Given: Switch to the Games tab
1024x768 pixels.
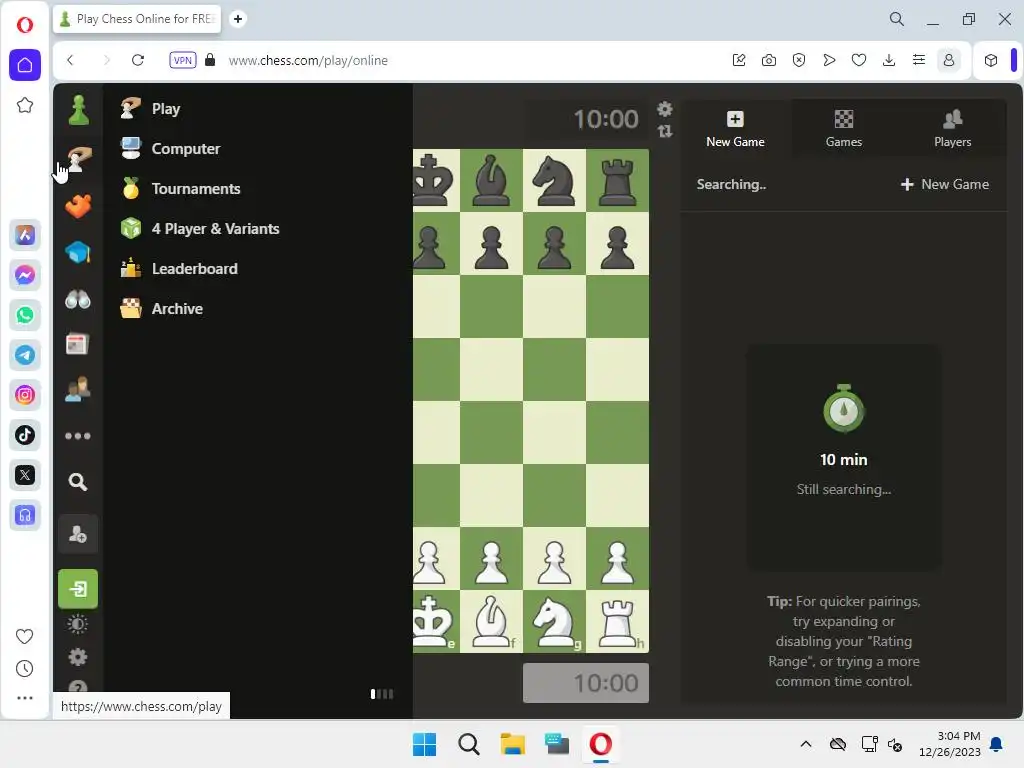Looking at the screenshot, I should tap(844, 129).
